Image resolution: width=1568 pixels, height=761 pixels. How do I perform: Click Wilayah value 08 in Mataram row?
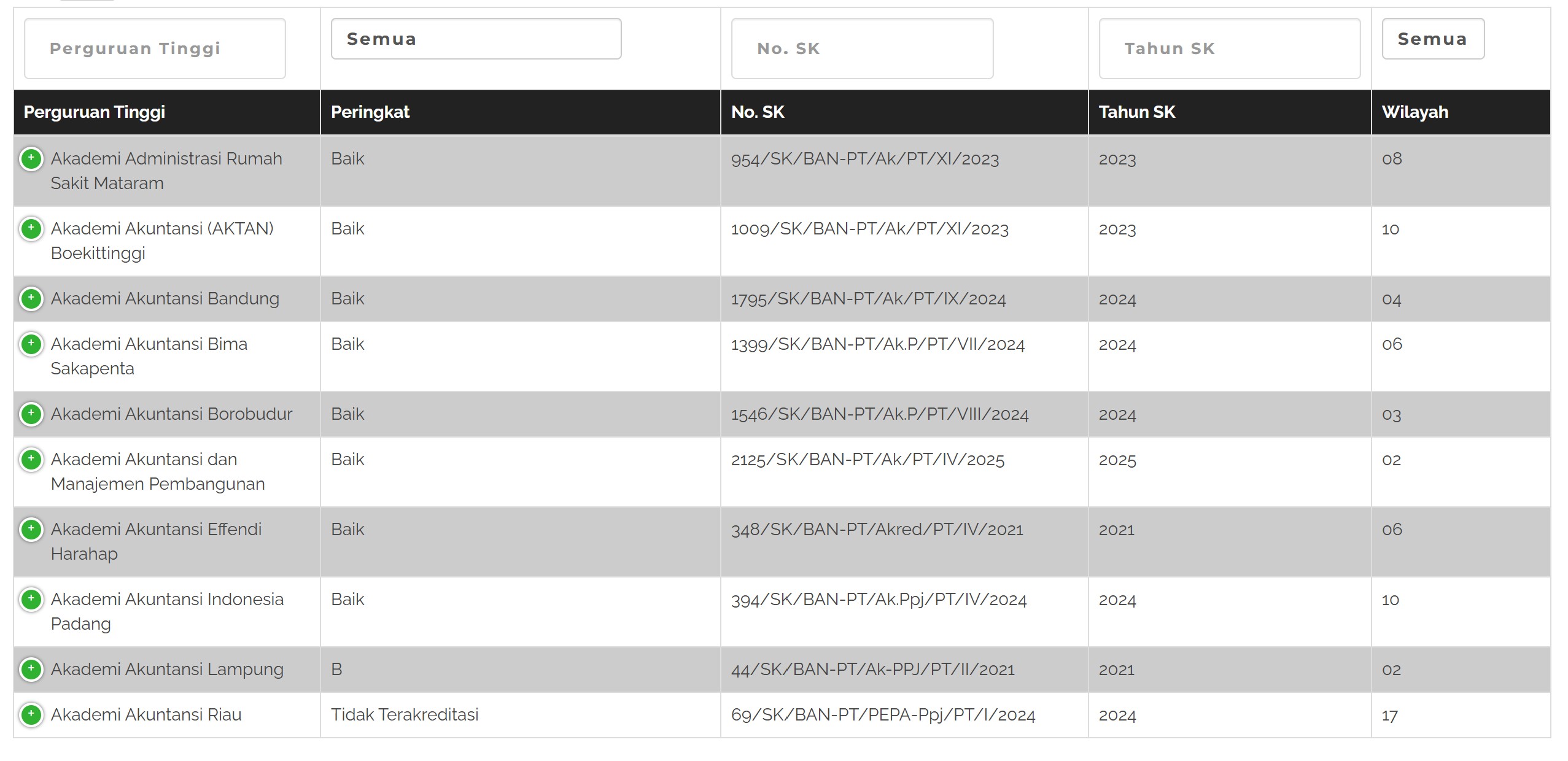coord(1392,159)
